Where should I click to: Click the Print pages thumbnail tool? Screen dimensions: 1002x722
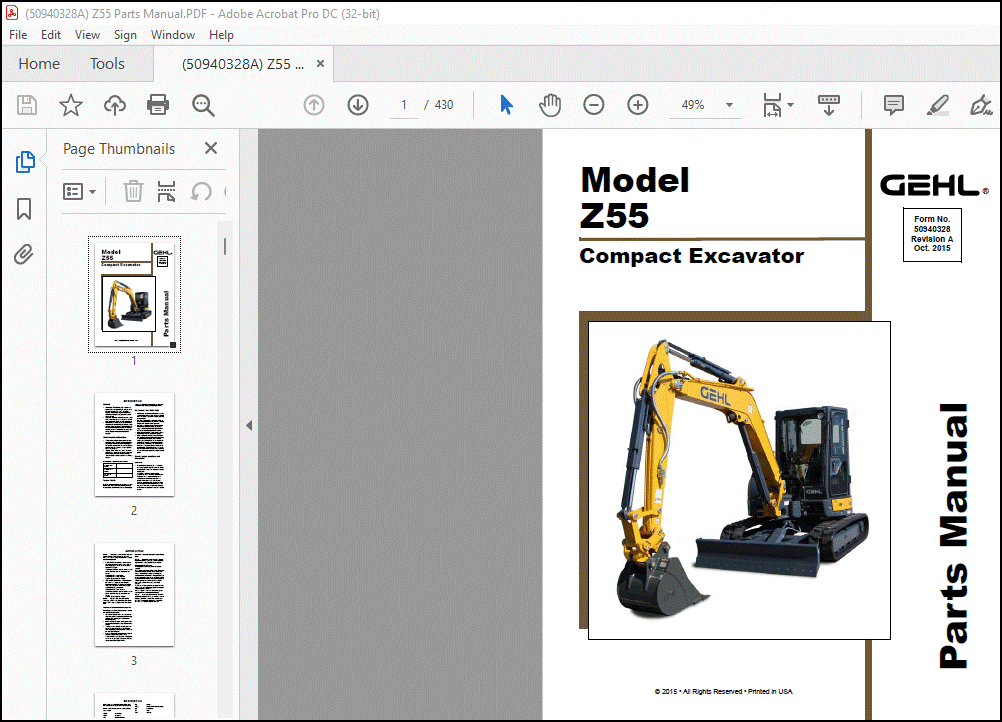166,191
